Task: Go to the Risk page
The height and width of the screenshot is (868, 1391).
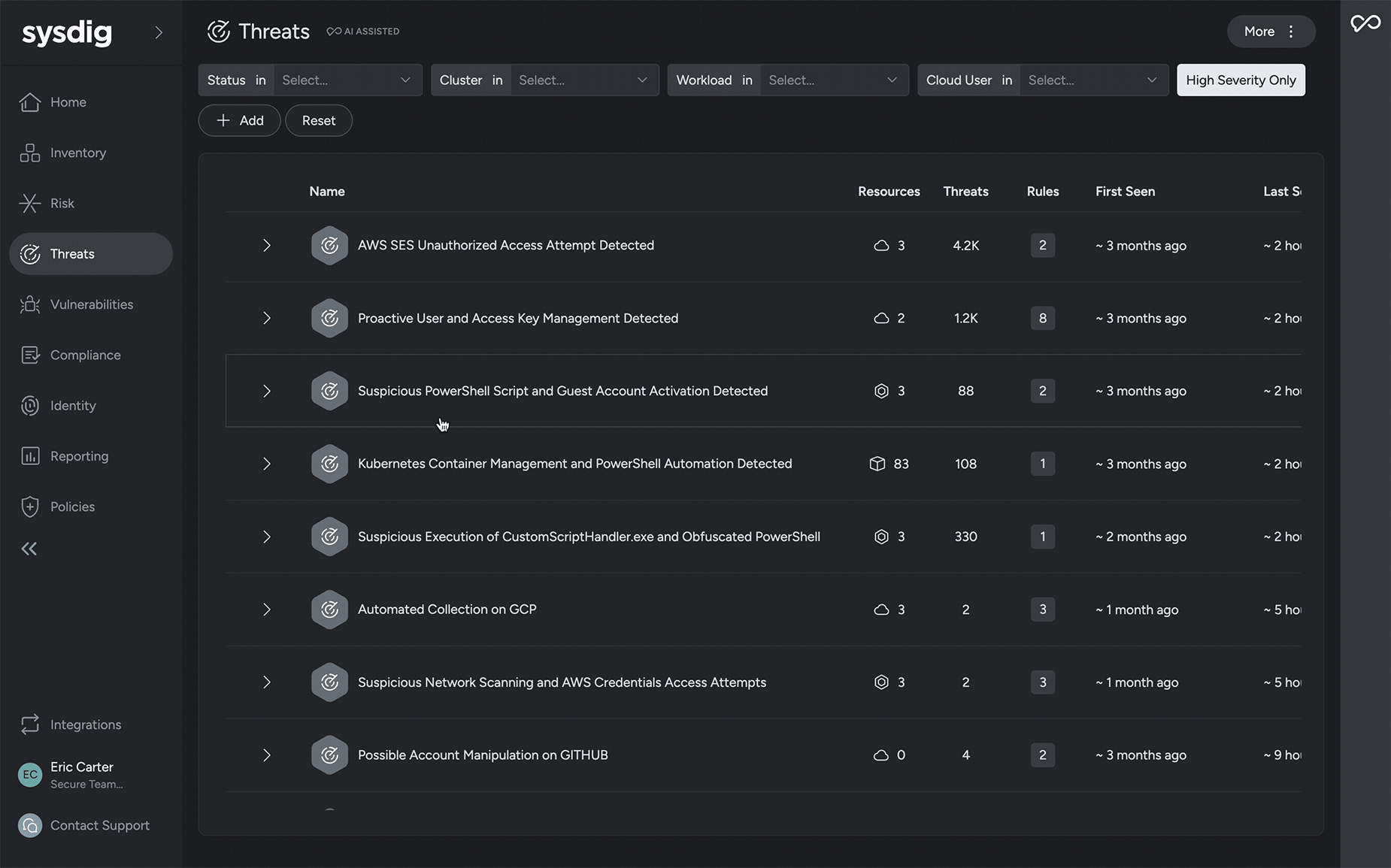Action: point(62,203)
